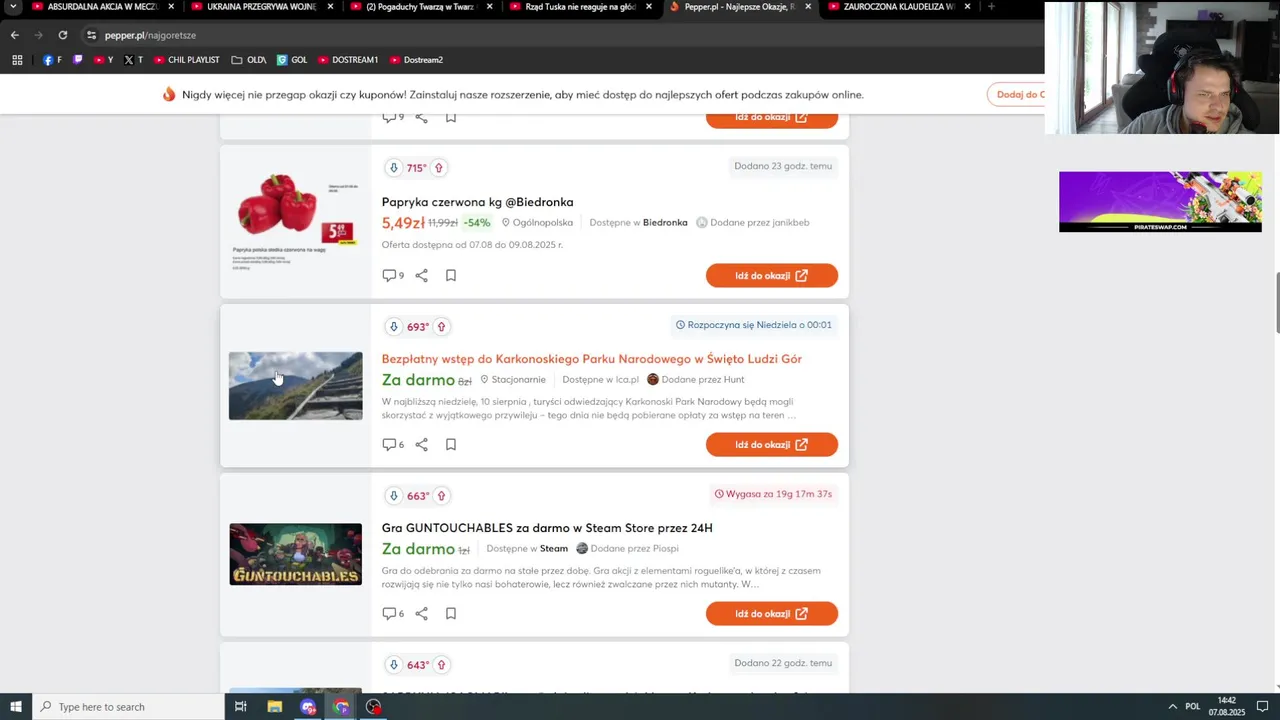1280x720 pixels.
Task: Vote down the 643° deal
Action: [393, 665]
